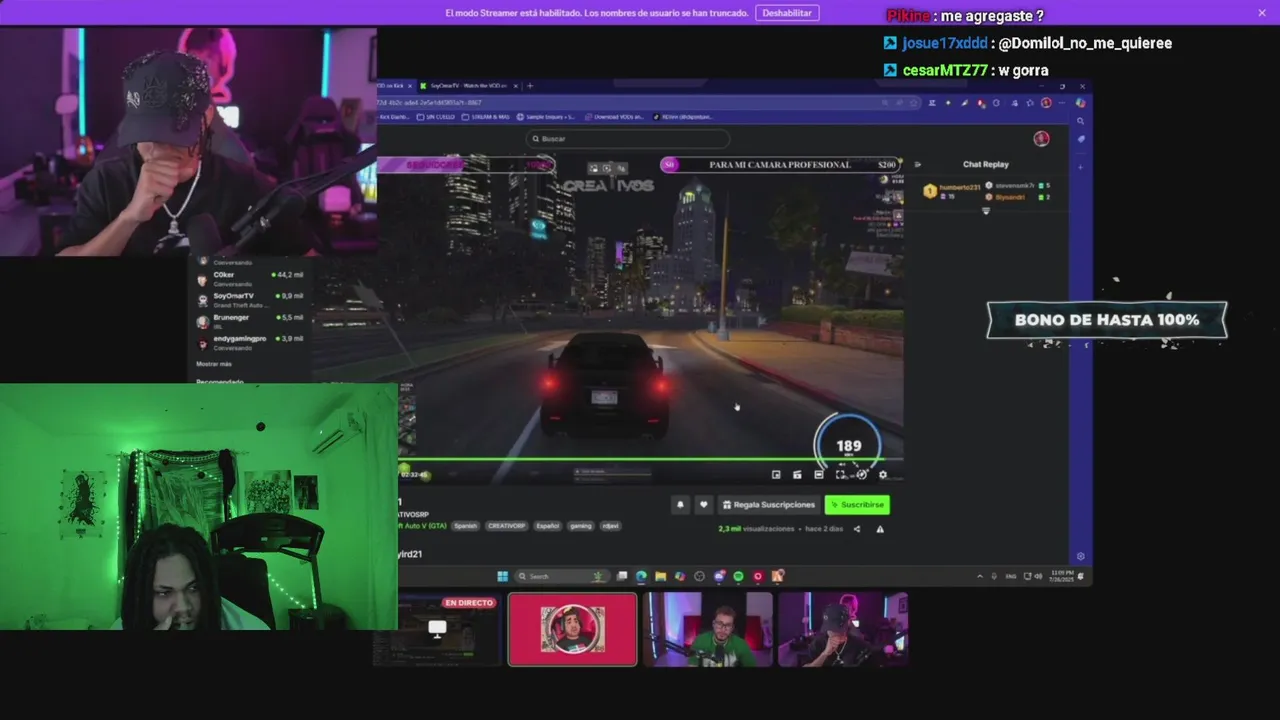Open Edge sidebar settings gear at bottom
1280x720 pixels.
pos(1081,557)
